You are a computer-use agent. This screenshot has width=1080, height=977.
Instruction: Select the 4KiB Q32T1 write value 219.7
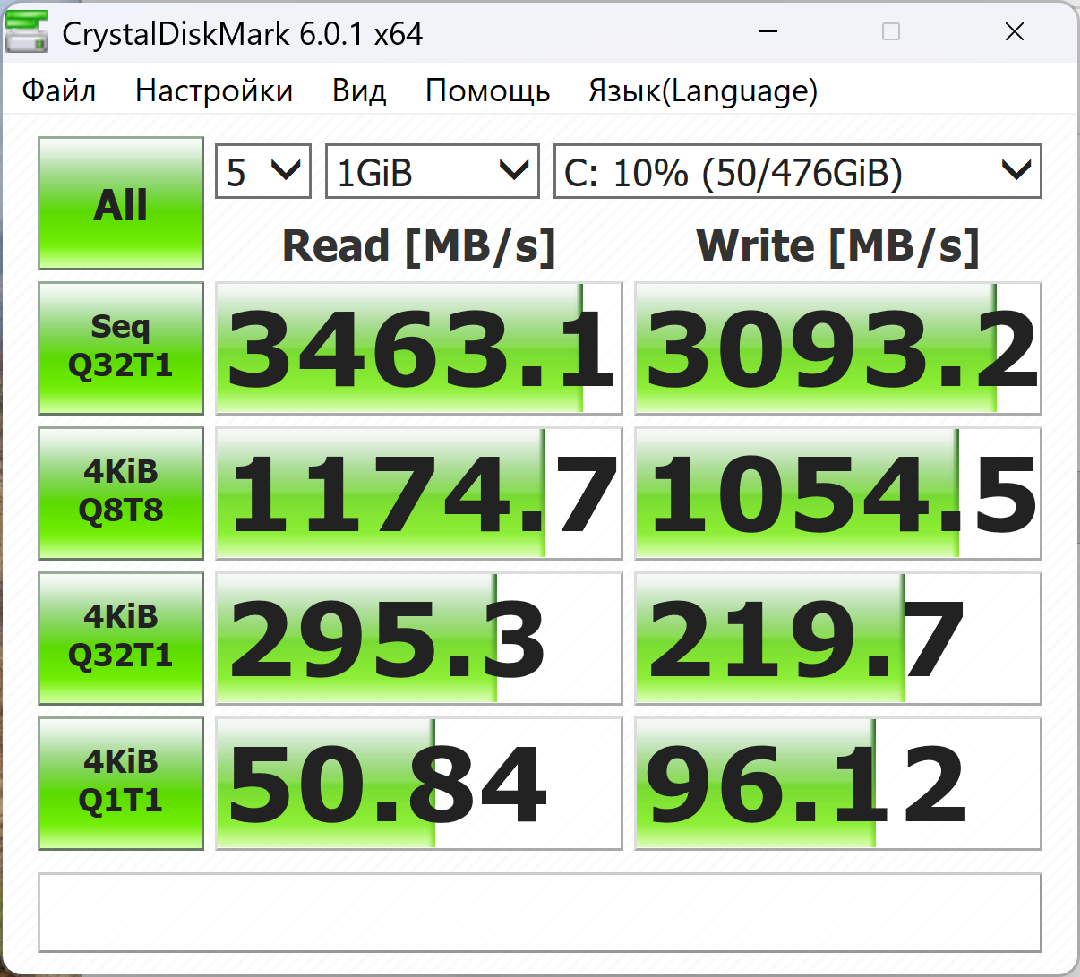pos(838,639)
